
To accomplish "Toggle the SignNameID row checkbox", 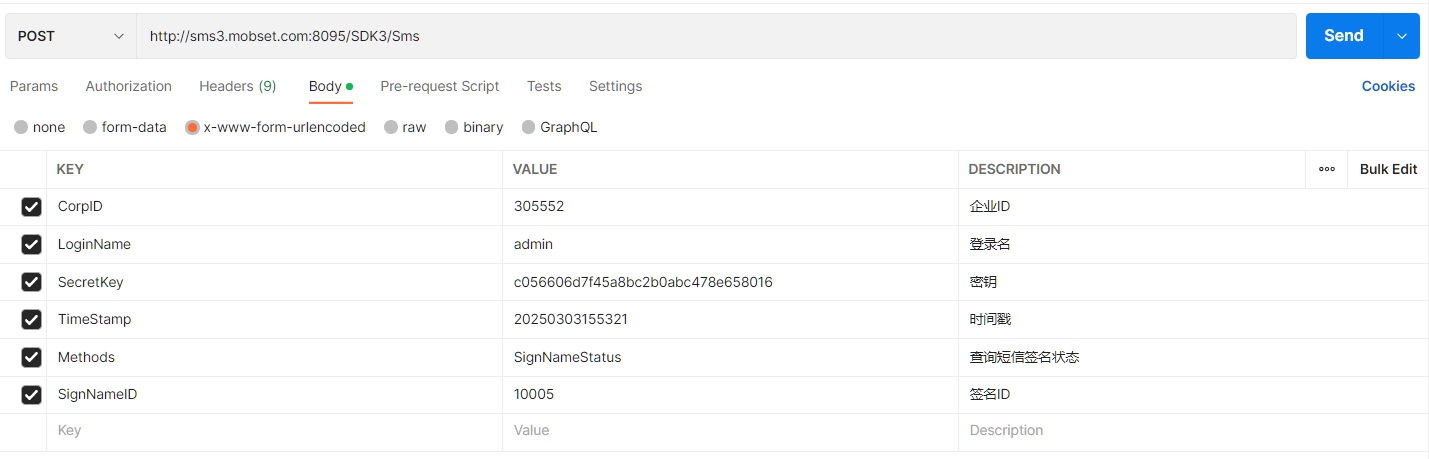I will [31, 395].
